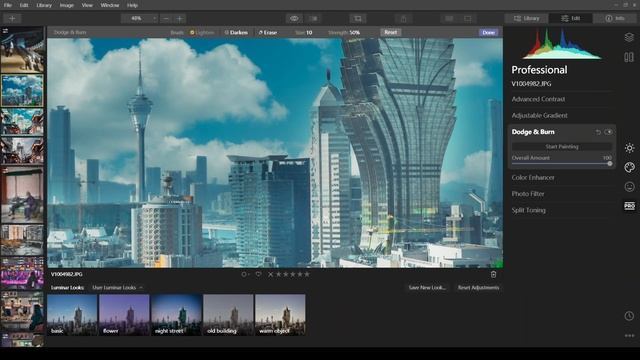This screenshot has width=640, height=360.
Task: Click the color label circle icon
Action: click(244, 274)
